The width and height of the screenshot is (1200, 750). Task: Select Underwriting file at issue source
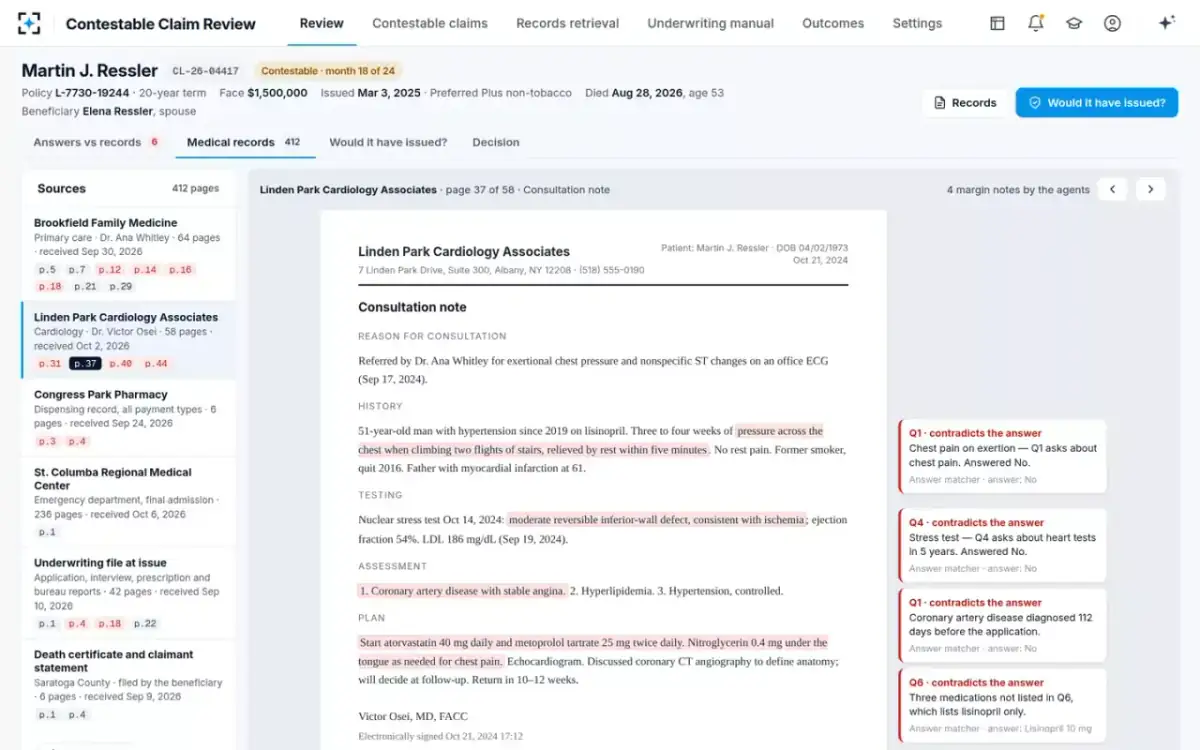coord(129,593)
